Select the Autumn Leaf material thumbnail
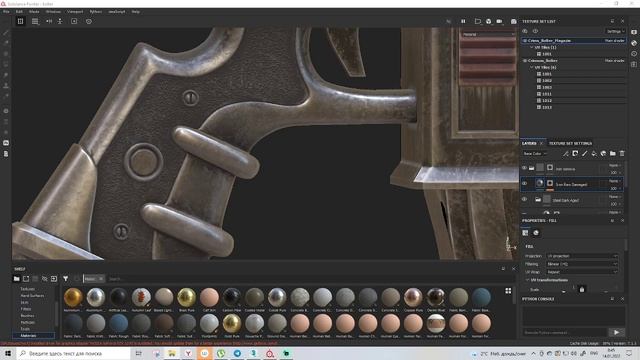 coord(141,298)
